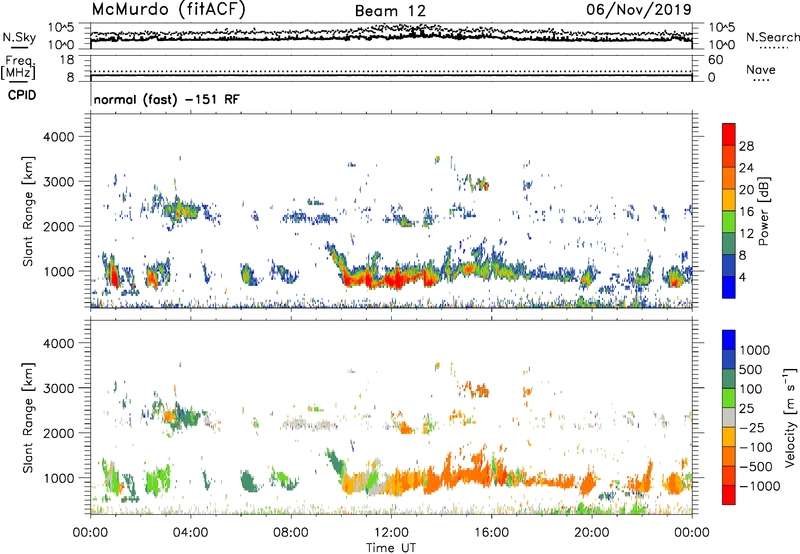Click the Time UT axis title

[391, 548]
